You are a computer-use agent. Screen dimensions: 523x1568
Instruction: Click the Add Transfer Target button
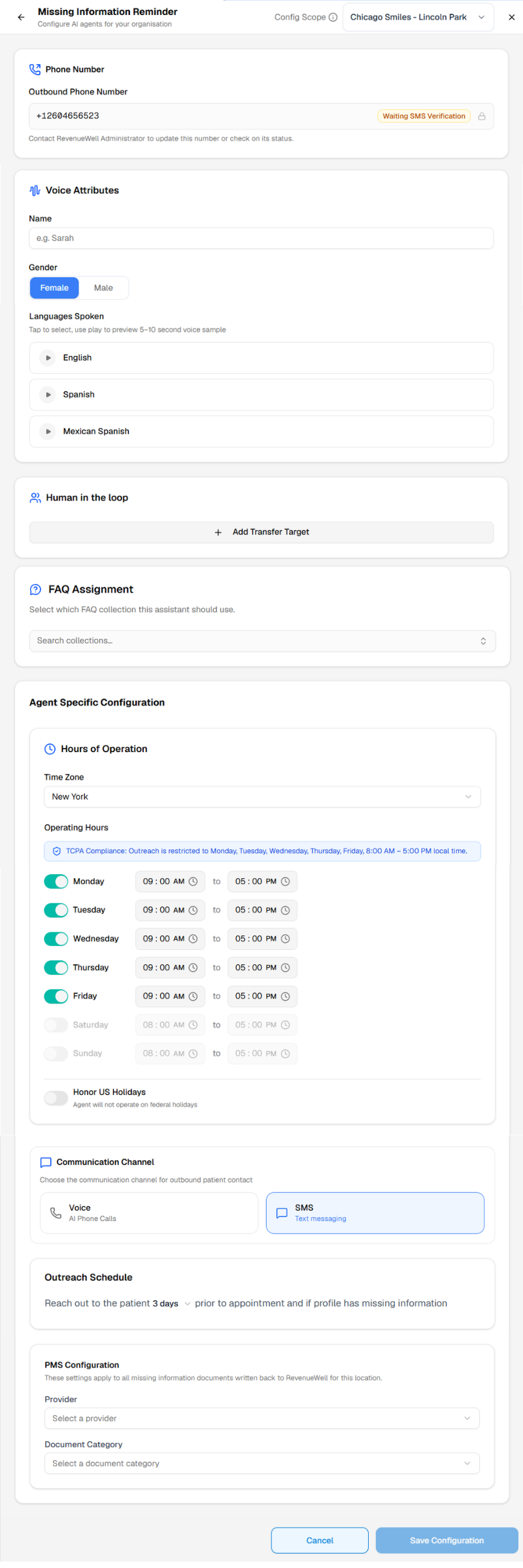click(261, 532)
